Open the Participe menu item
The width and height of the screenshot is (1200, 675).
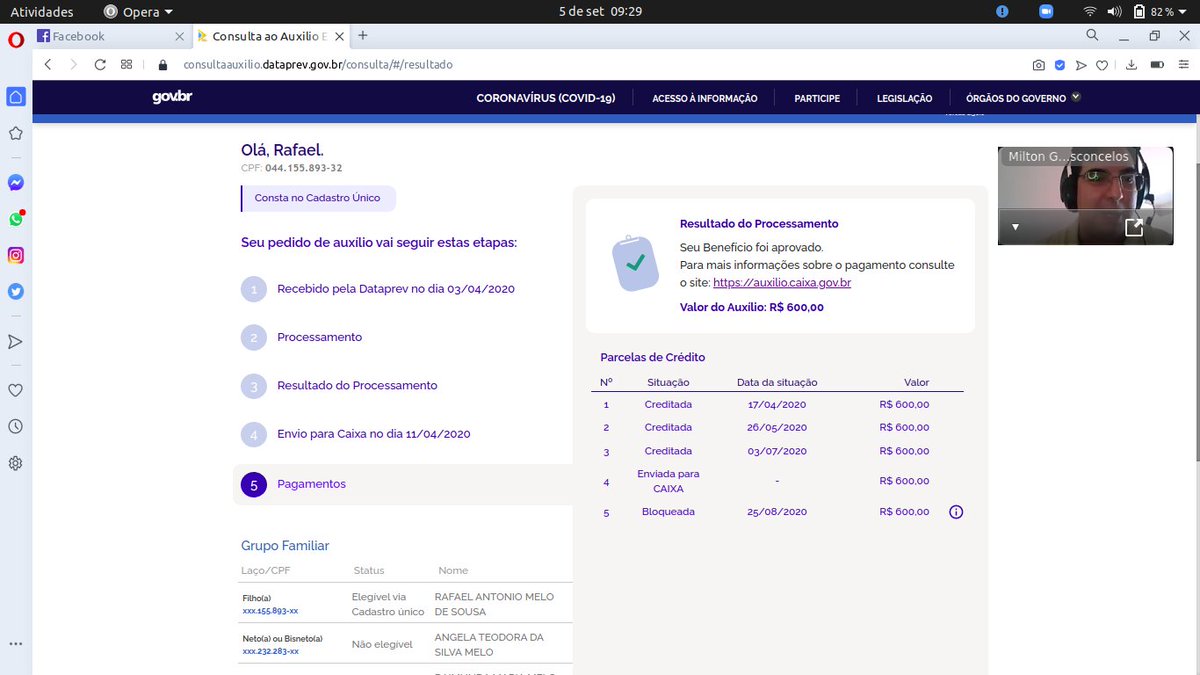click(817, 98)
